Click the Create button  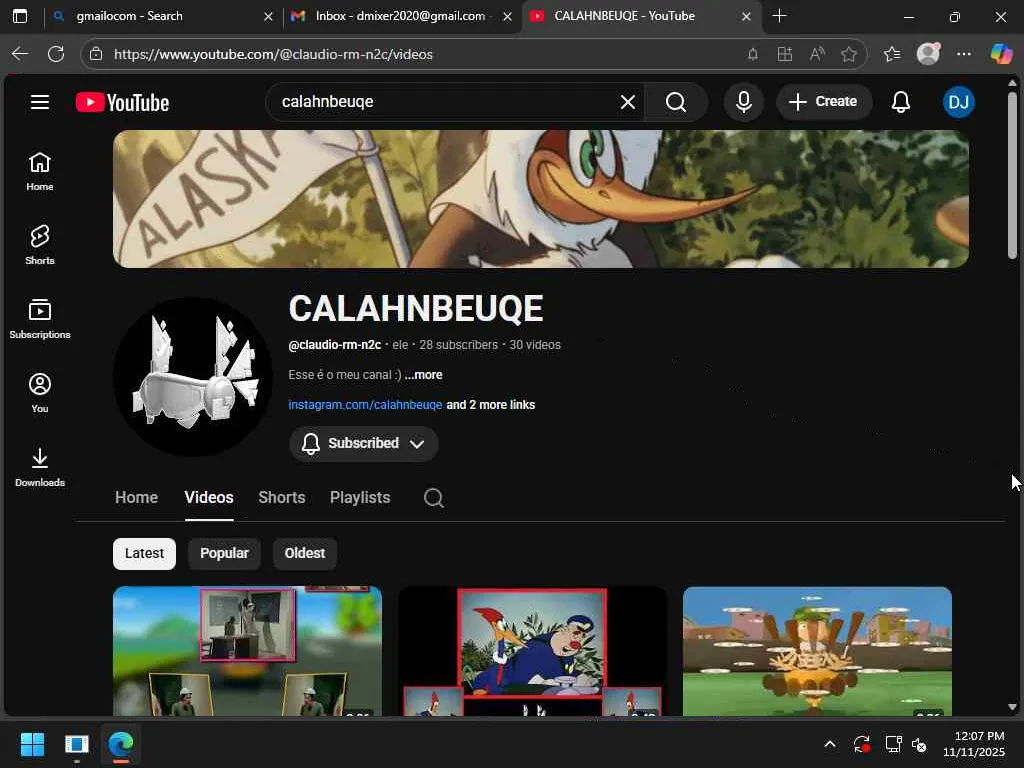pos(824,102)
